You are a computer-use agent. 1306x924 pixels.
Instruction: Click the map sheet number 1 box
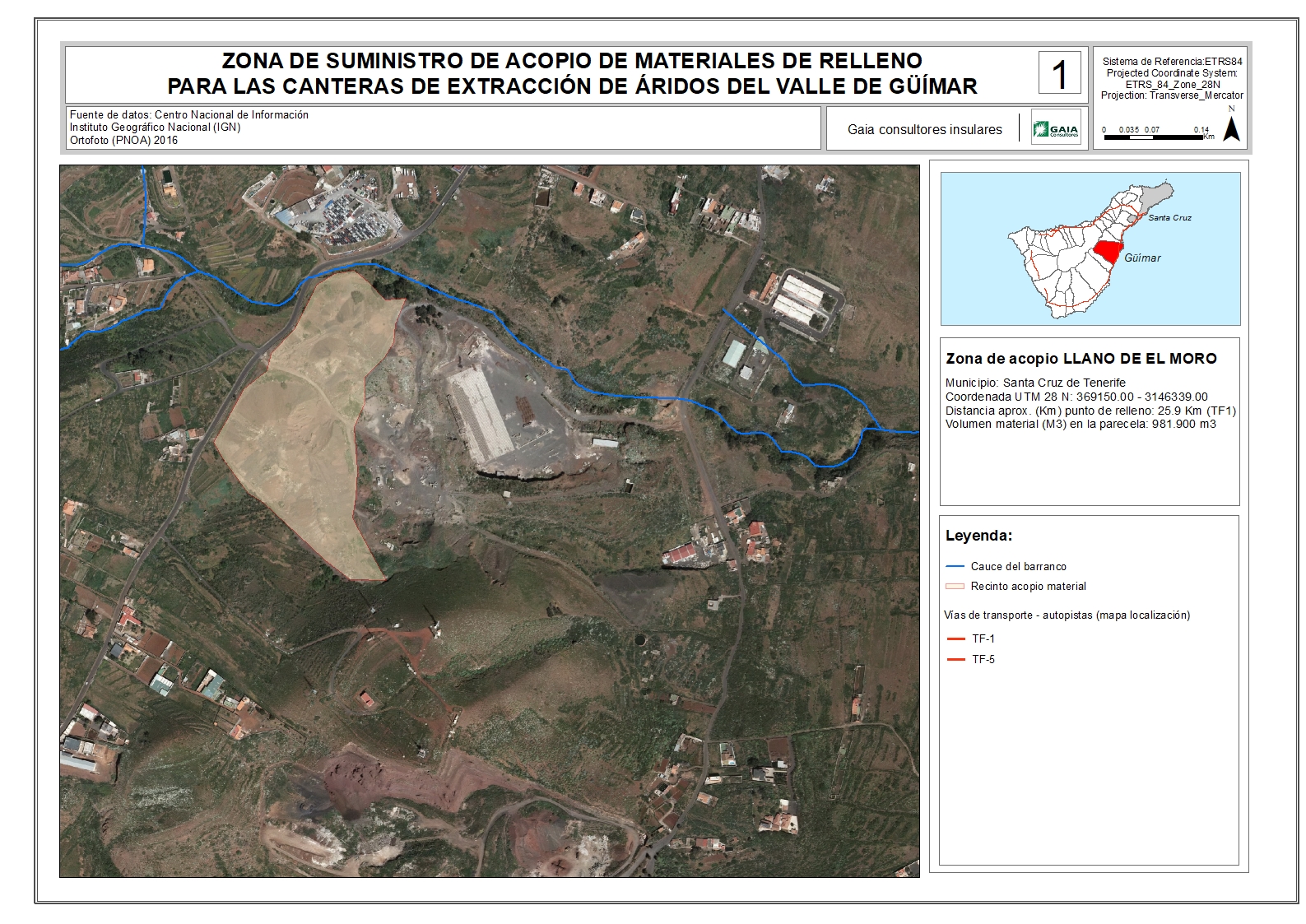(x=1059, y=73)
